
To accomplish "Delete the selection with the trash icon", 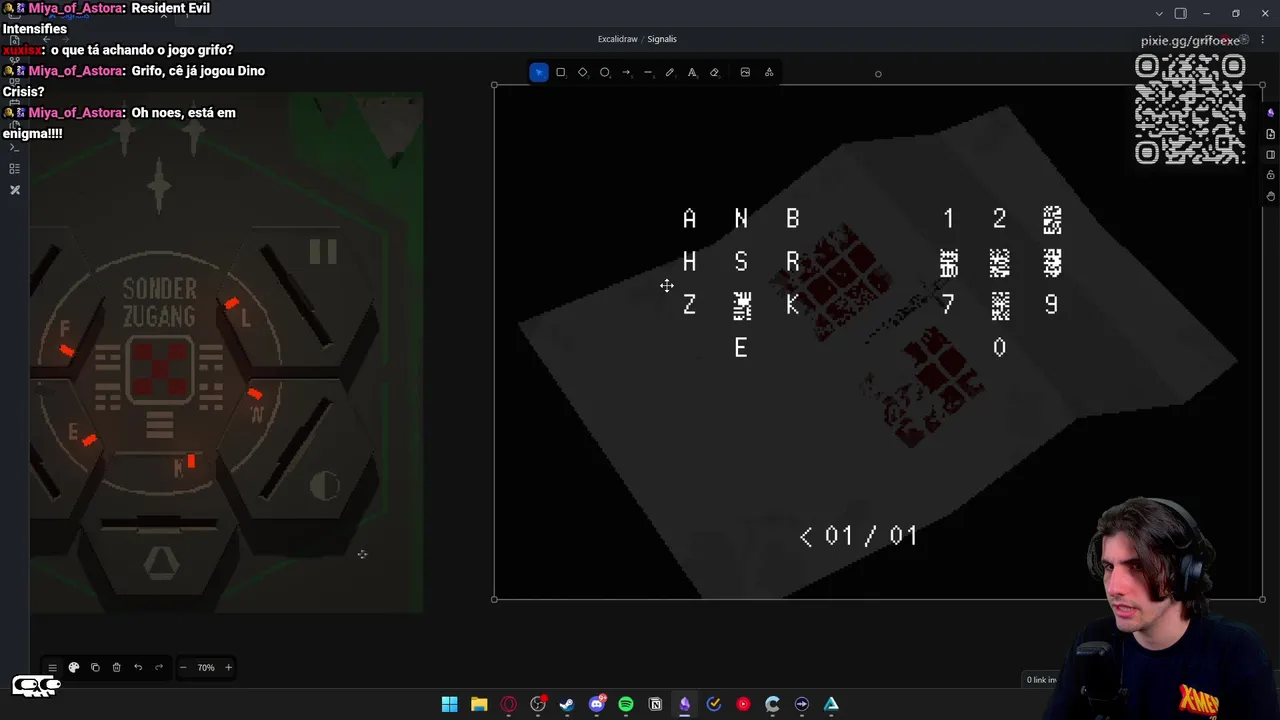I will click(116, 667).
